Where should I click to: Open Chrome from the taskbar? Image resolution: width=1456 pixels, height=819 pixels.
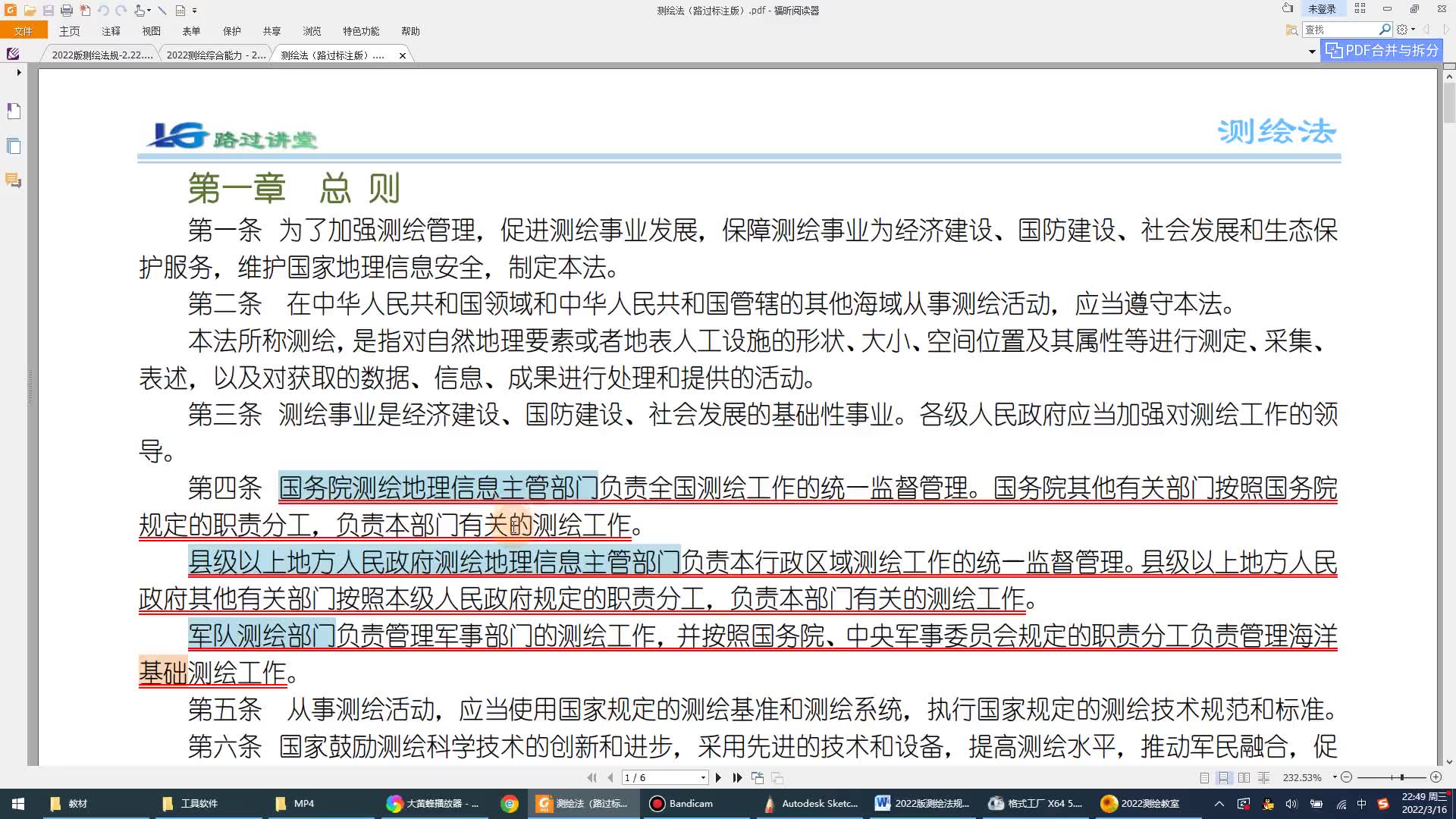510,804
